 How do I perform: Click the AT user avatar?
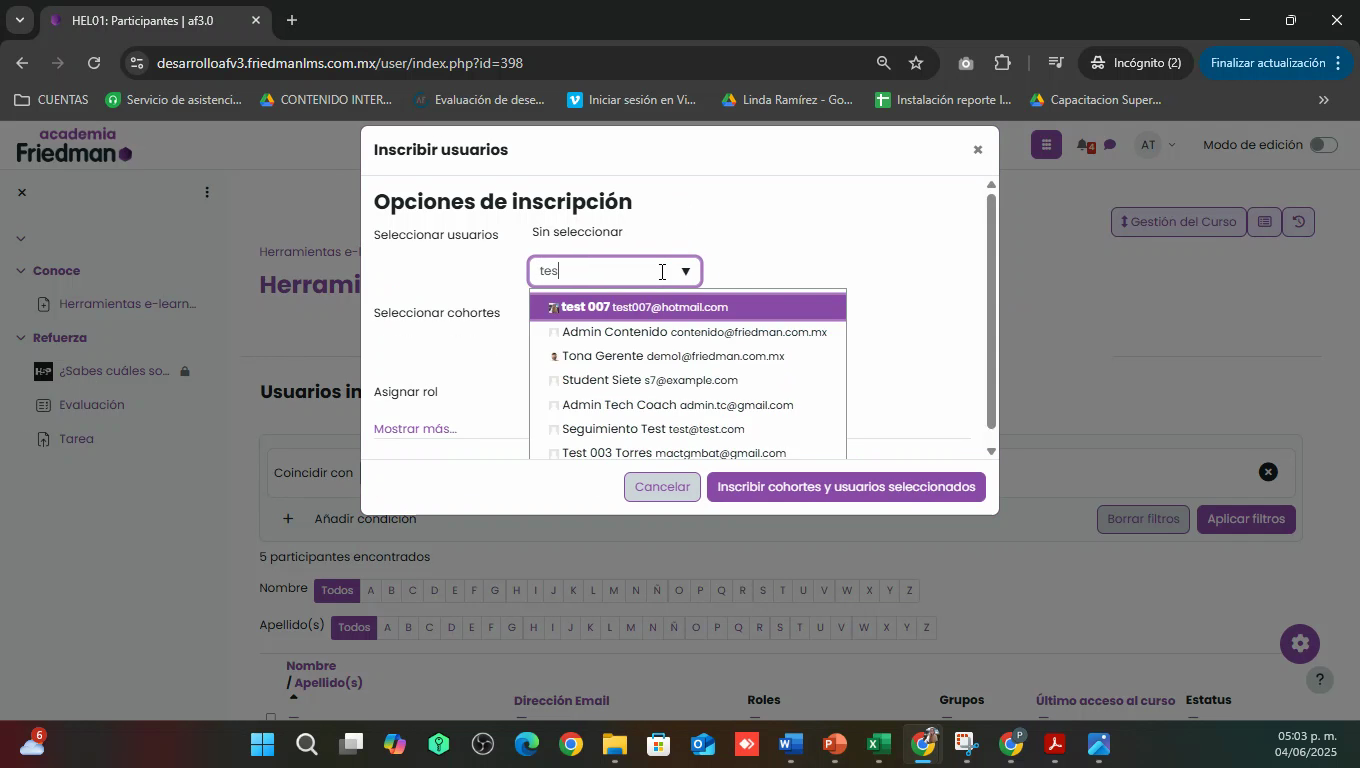tap(1148, 146)
